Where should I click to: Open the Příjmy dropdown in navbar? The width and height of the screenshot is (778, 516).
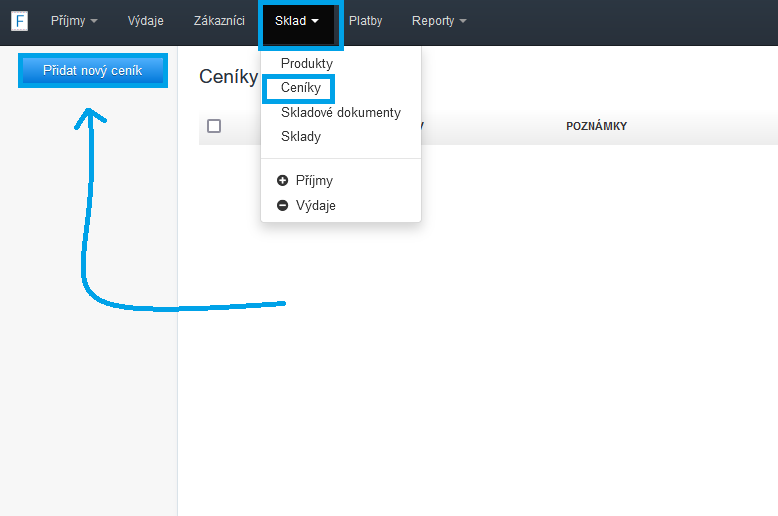point(74,21)
